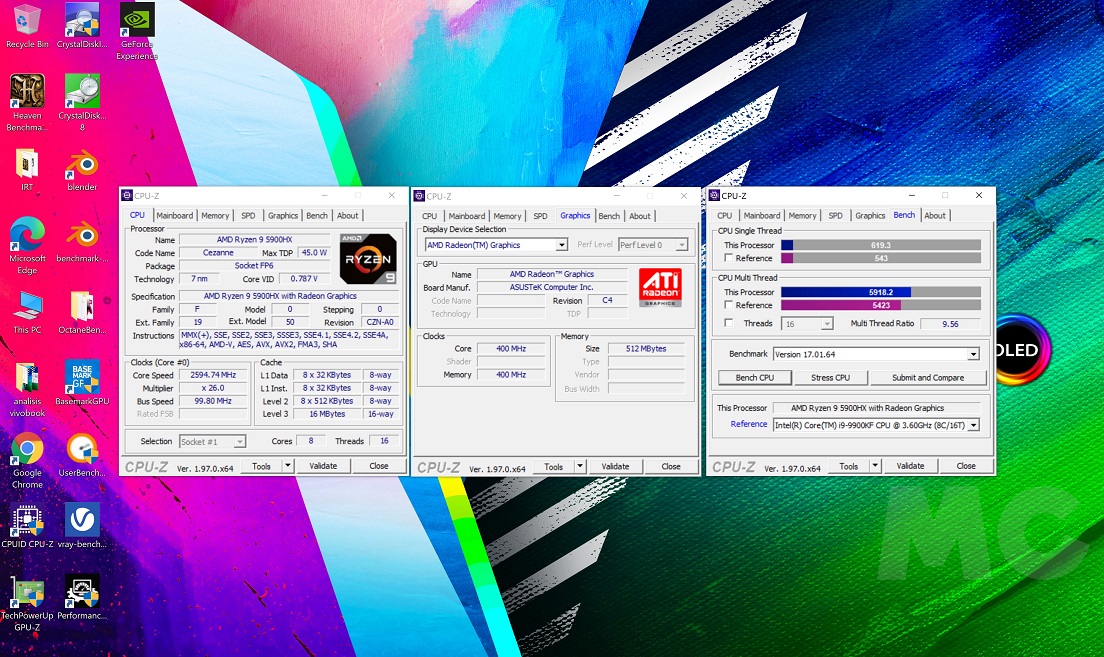Select the blender desktop shortcut
The height and width of the screenshot is (657, 1104).
click(82, 165)
